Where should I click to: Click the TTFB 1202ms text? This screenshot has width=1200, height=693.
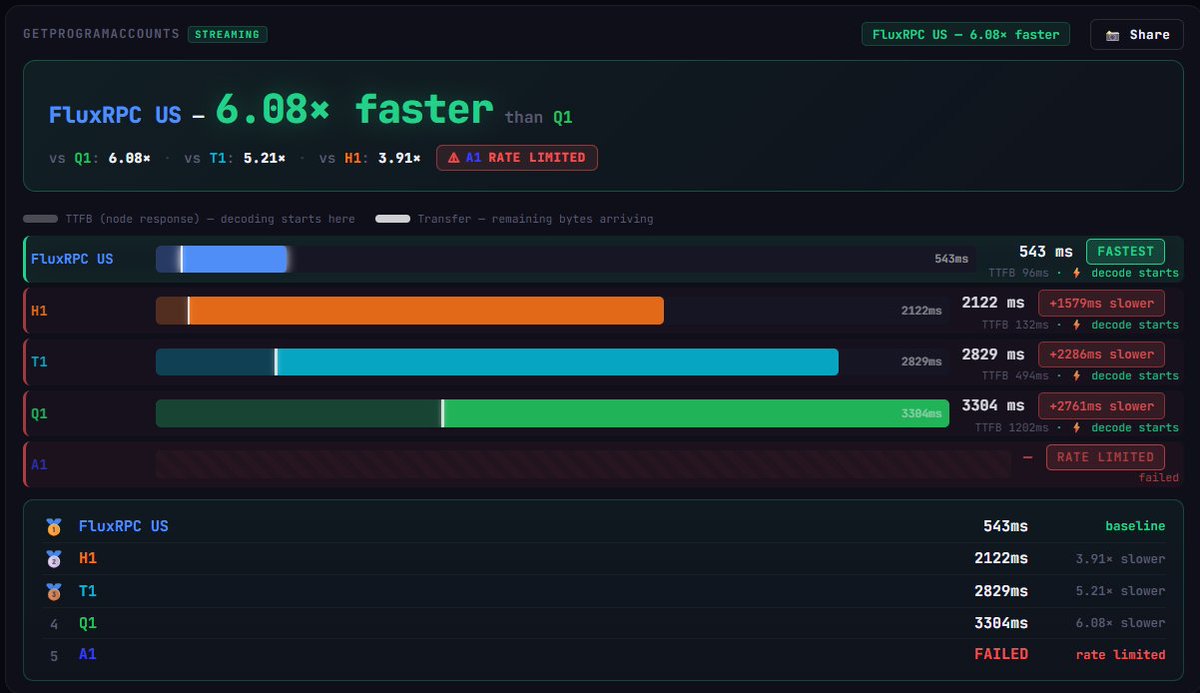[1012, 428]
